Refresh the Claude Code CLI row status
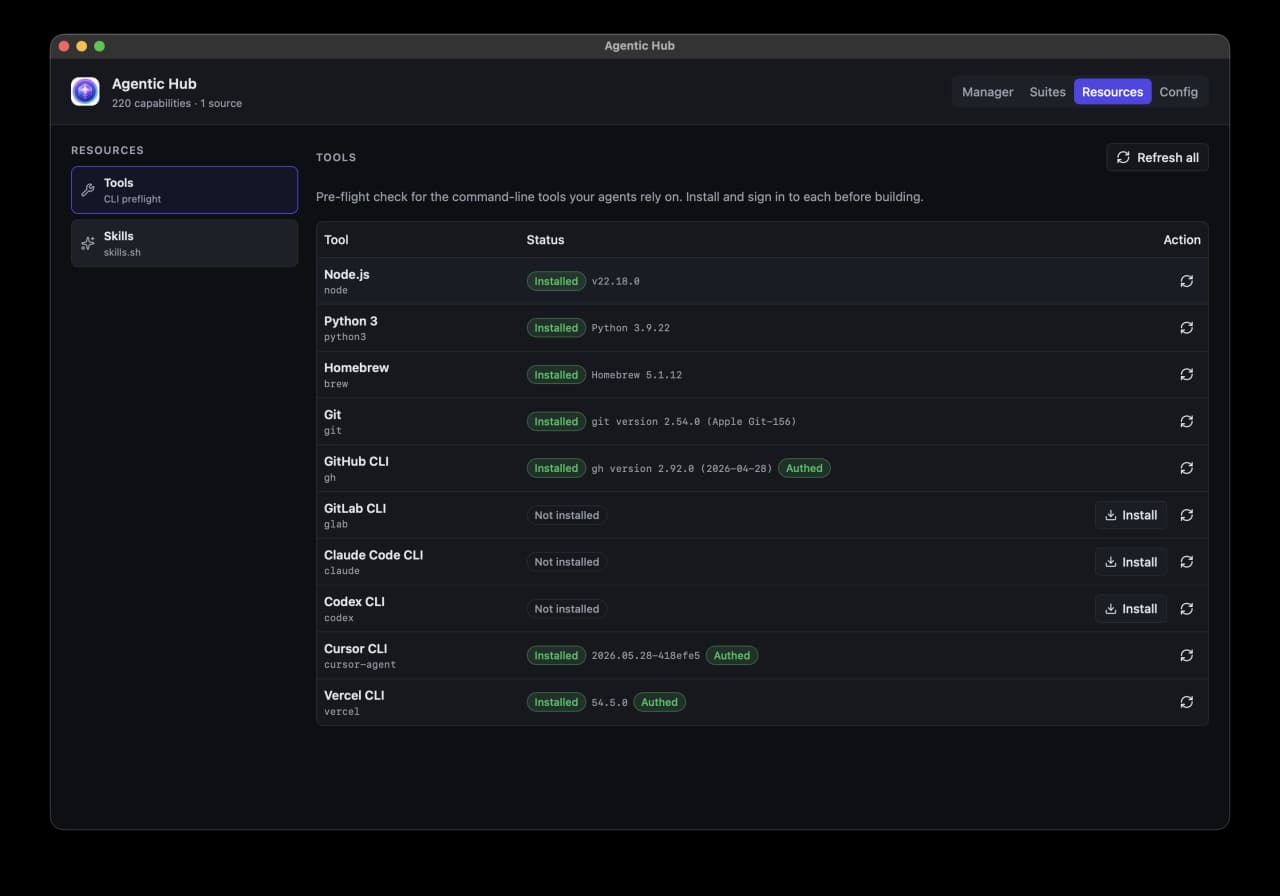Image resolution: width=1280 pixels, height=896 pixels. (x=1187, y=562)
